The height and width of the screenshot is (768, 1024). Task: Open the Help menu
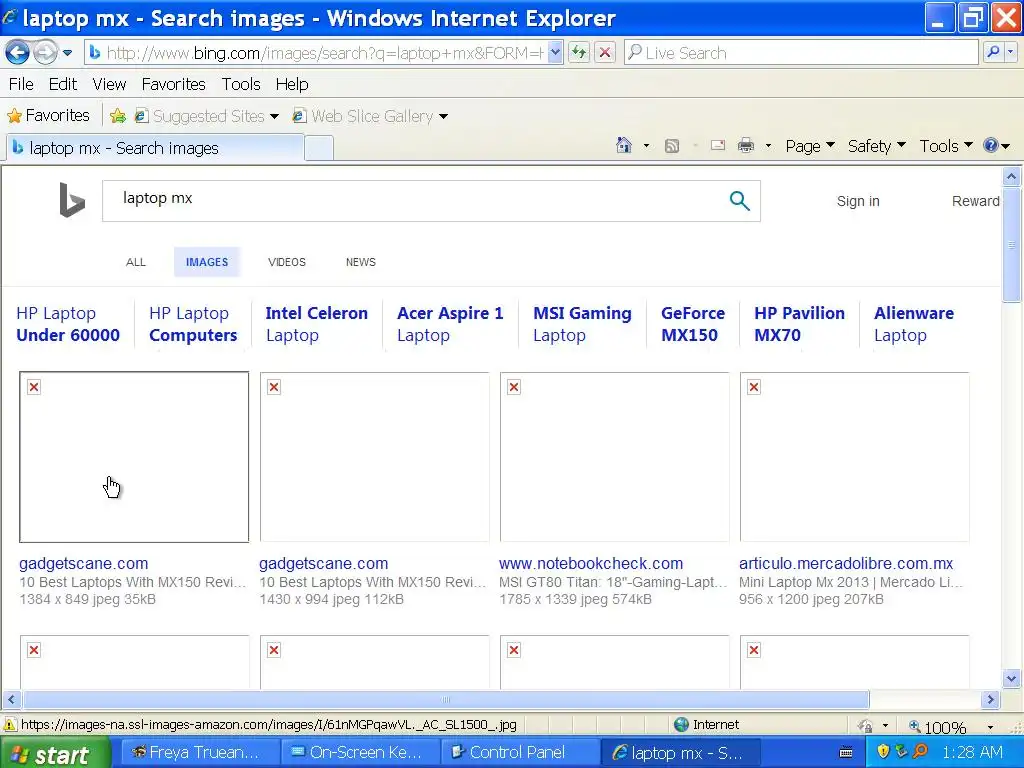[291, 84]
